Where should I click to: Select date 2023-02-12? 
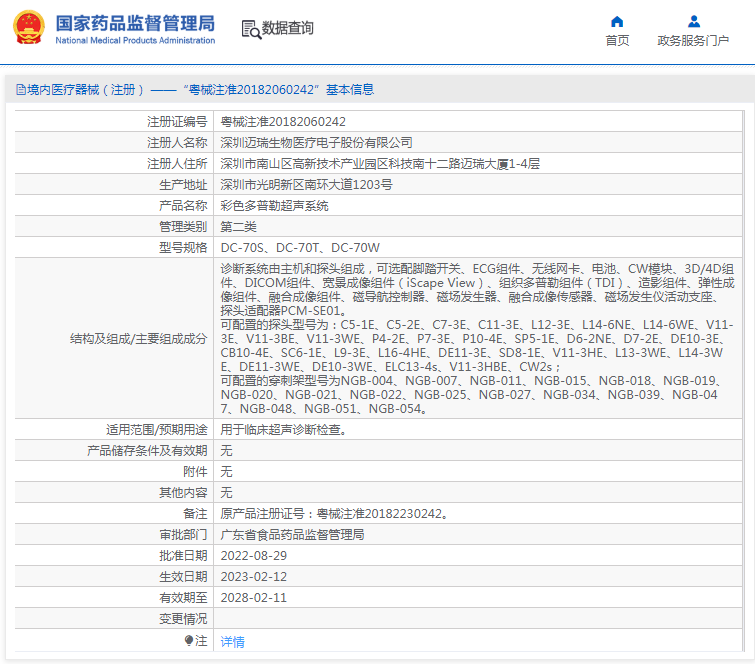254,576
